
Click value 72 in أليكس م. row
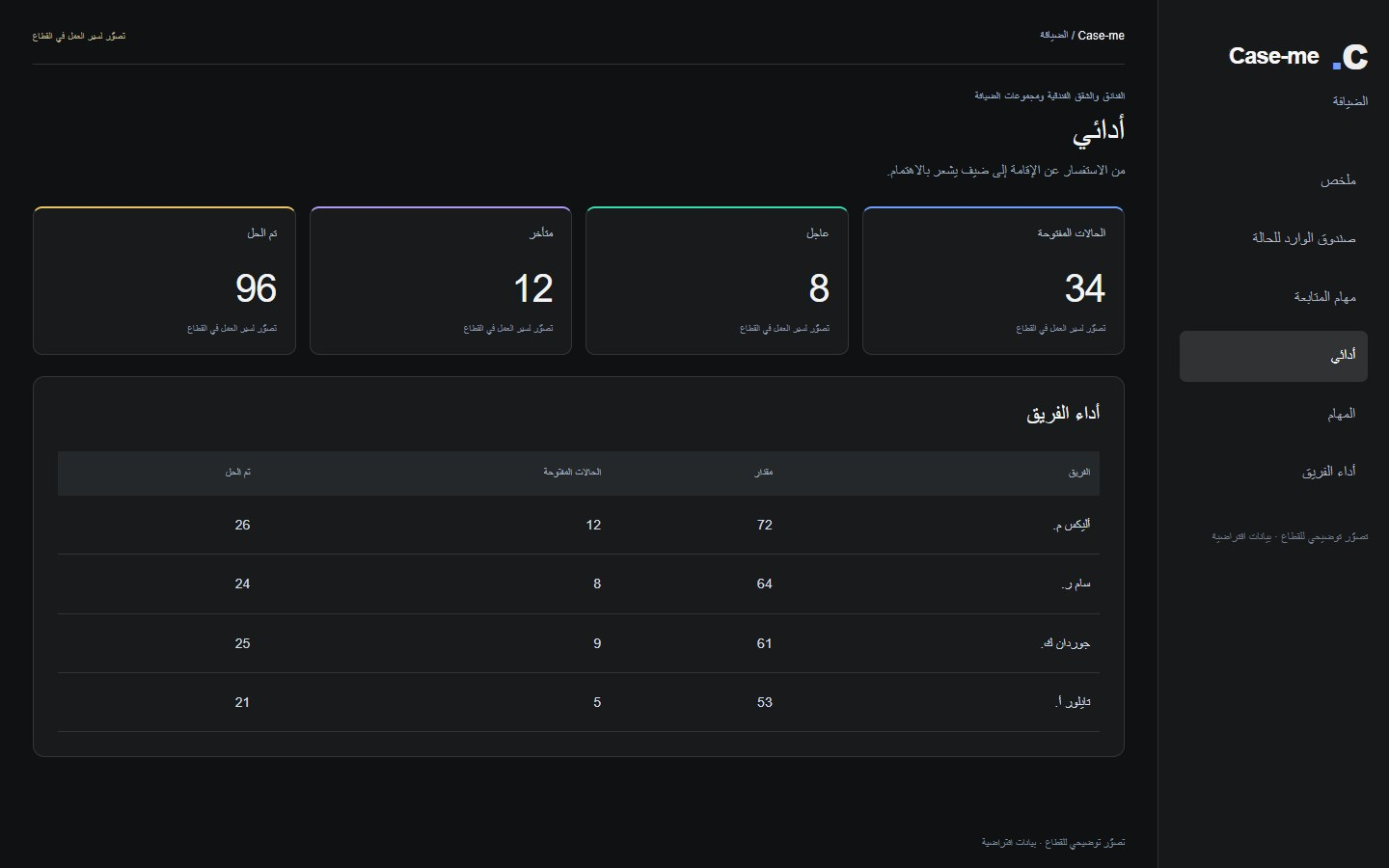[x=765, y=525]
